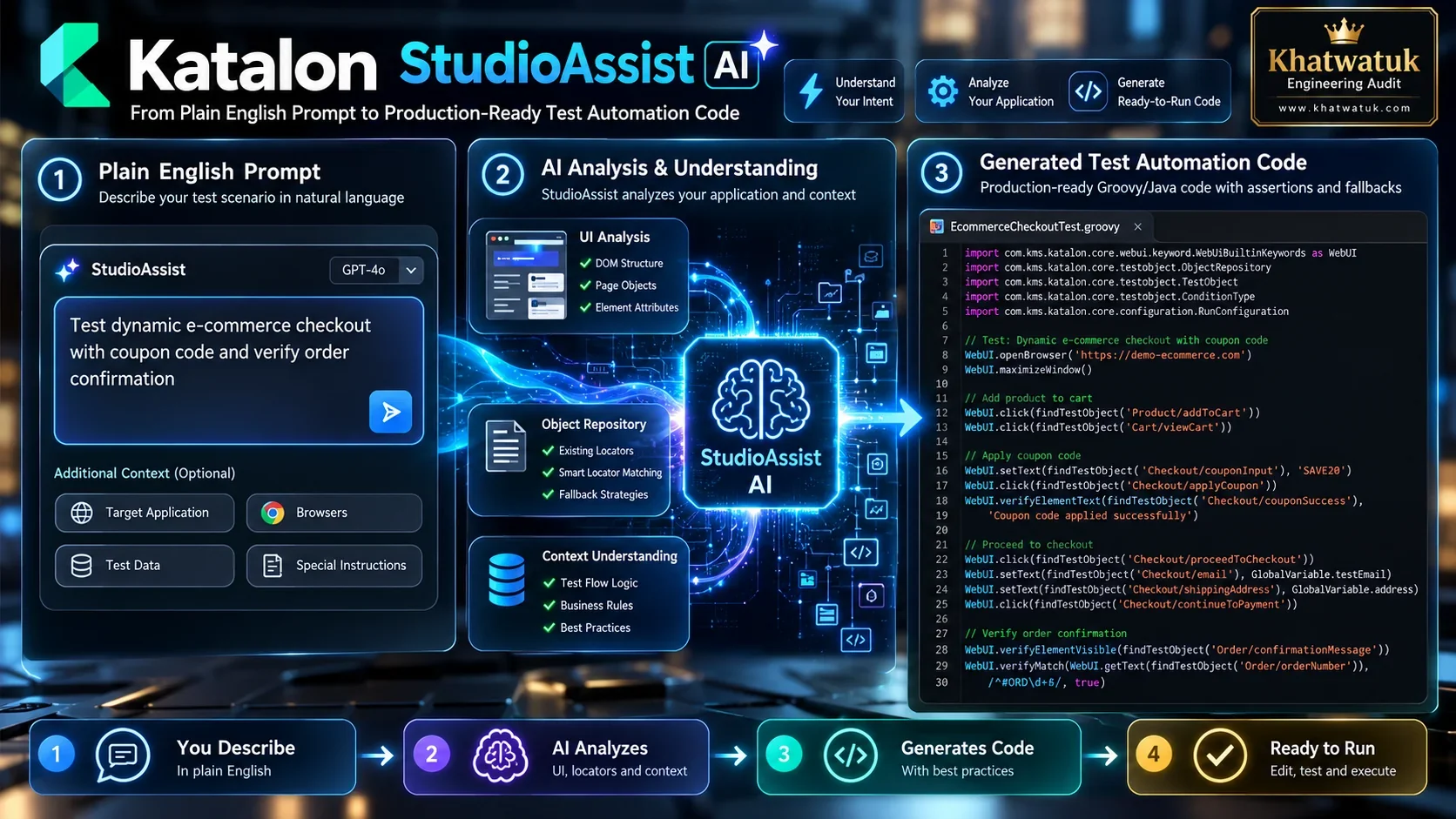
Task: Click the blue send prompt arrow button
Action: click(390, 412)
